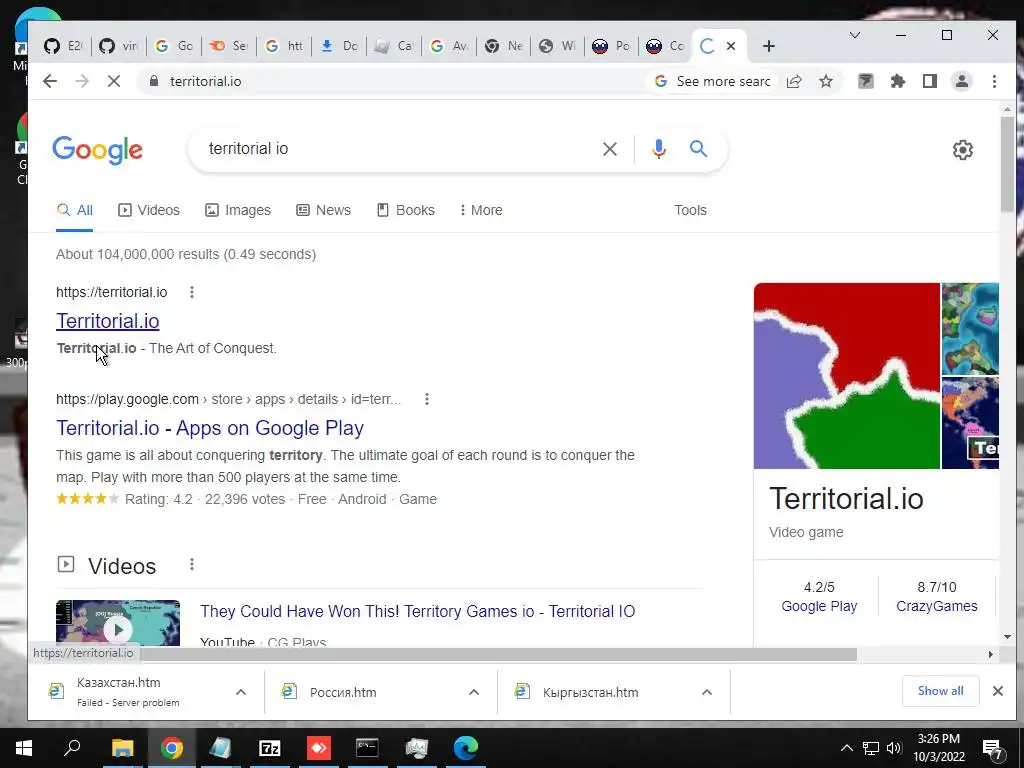Switch to the first GitHub tab
The height and width of the screenshot is (768, 1024).
[x=63, y=46]
